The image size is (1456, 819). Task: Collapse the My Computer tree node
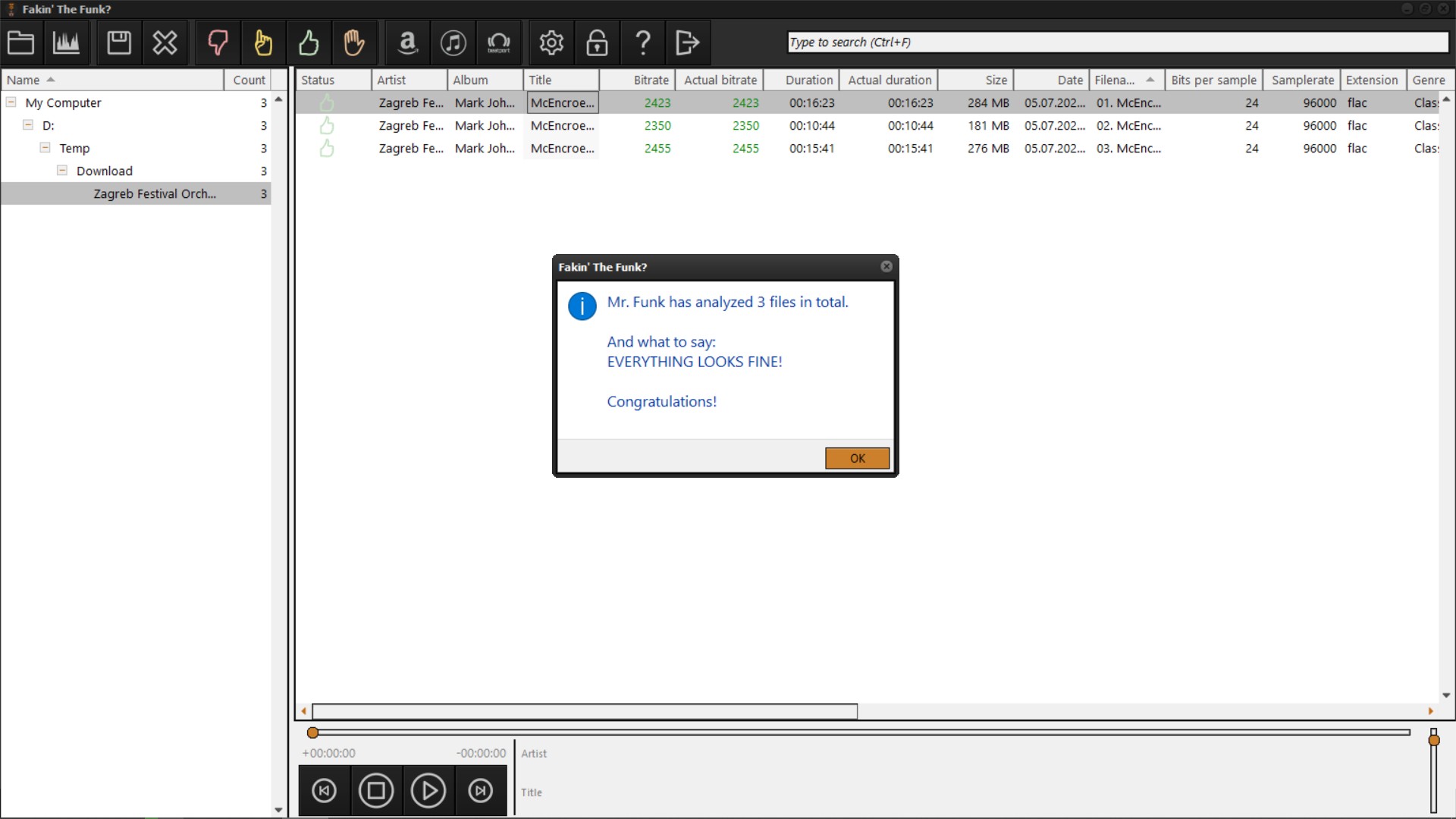pos(11,102)
